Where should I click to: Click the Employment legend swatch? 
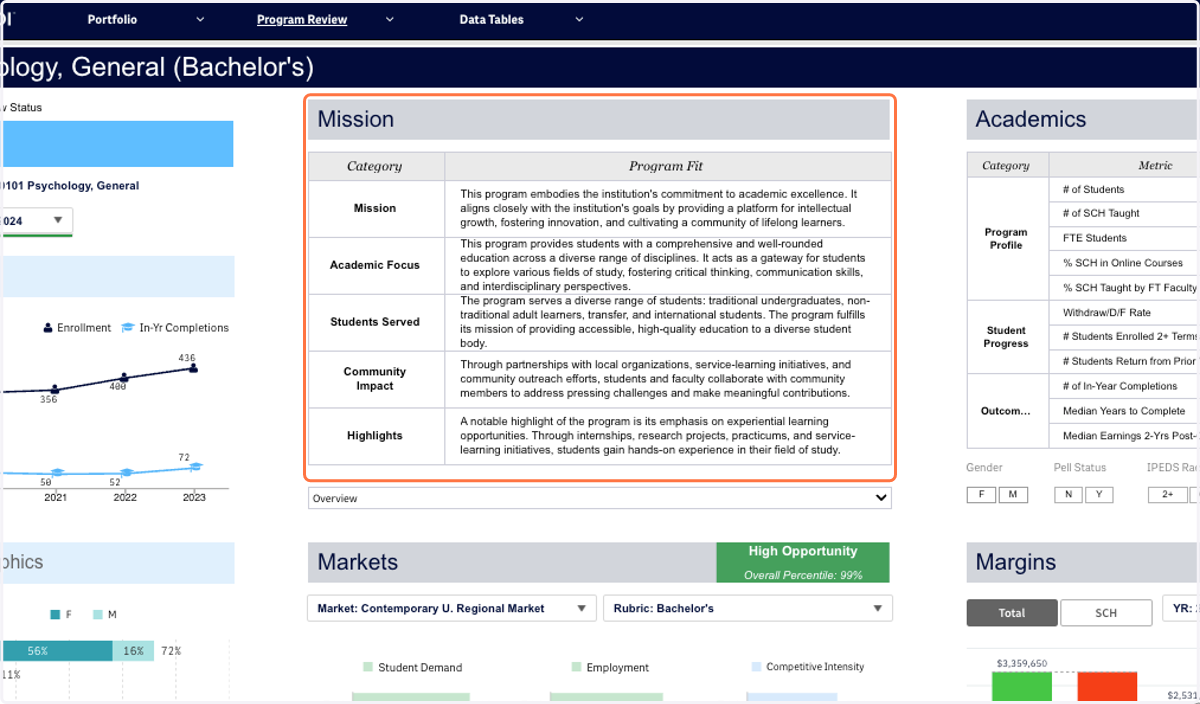(x=576, y=667)
